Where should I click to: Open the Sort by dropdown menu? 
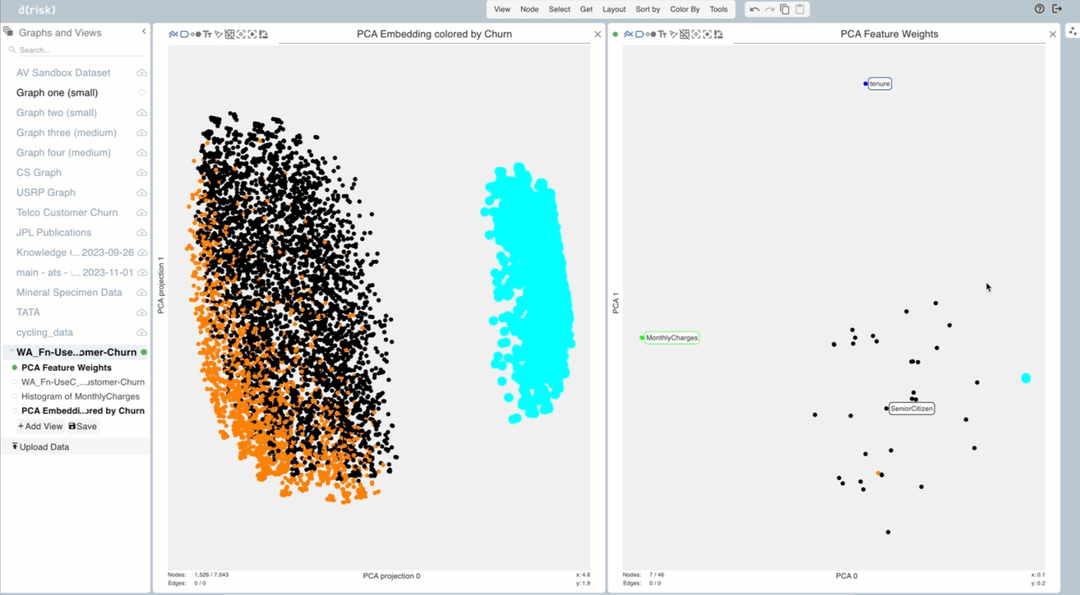click(x=648, y=9)
